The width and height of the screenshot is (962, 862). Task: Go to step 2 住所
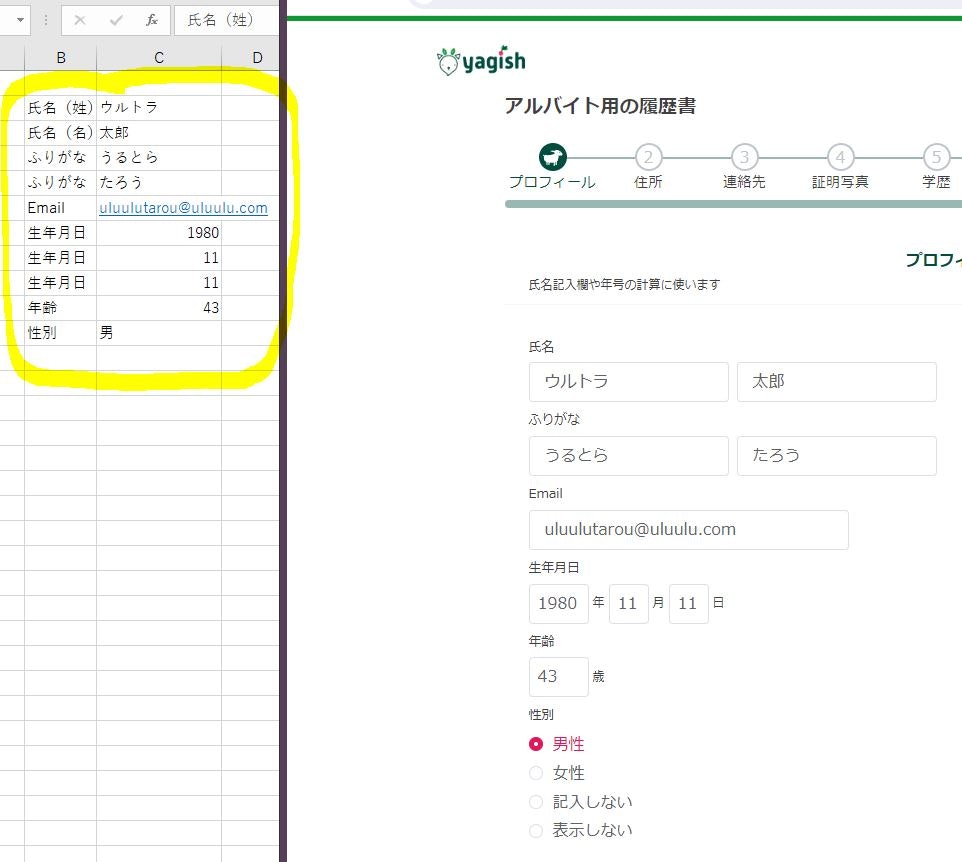coord(648,157)
